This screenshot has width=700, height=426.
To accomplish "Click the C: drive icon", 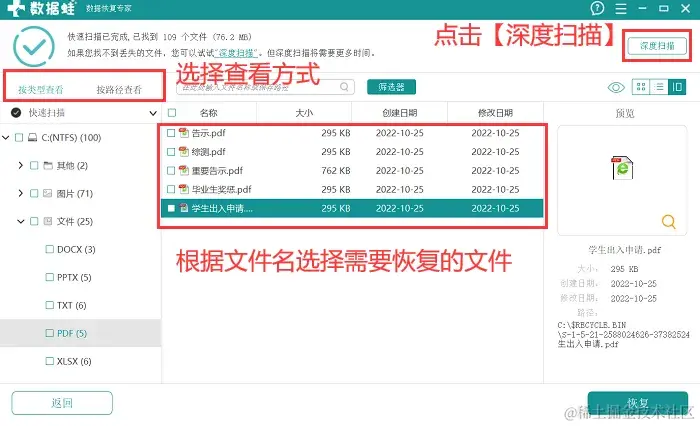I will [x=33, y=138].
